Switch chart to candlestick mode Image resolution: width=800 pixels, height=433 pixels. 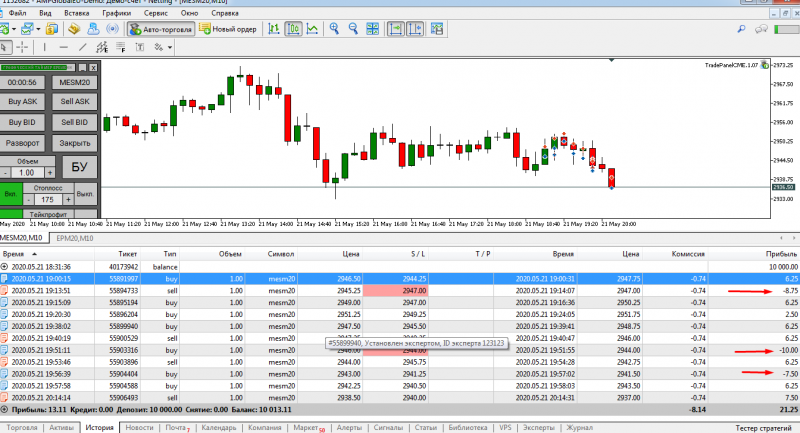pos(293,29)
